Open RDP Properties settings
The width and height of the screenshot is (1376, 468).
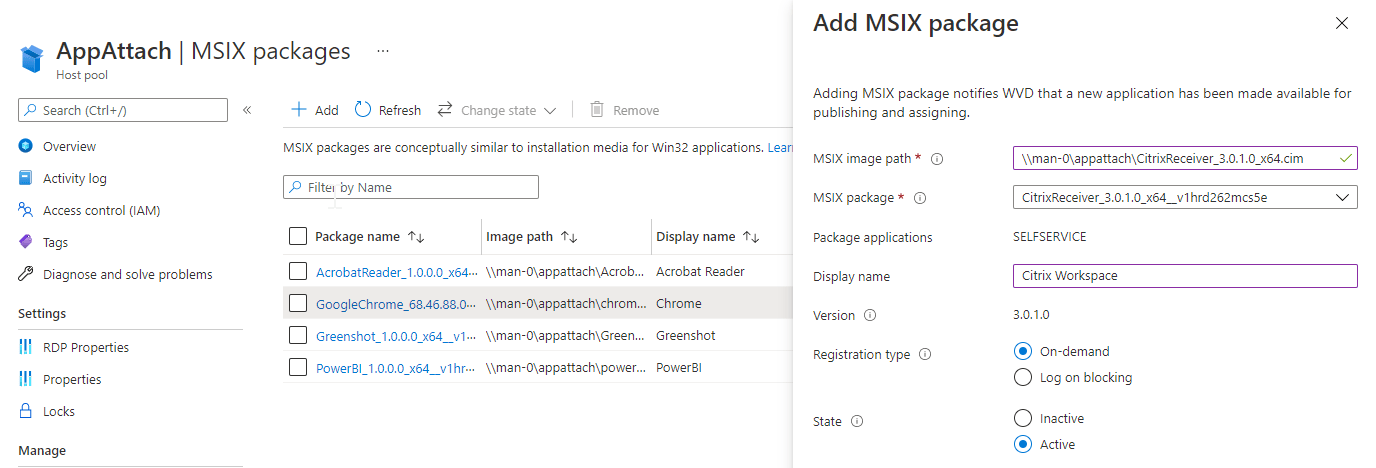pos(86,347)
